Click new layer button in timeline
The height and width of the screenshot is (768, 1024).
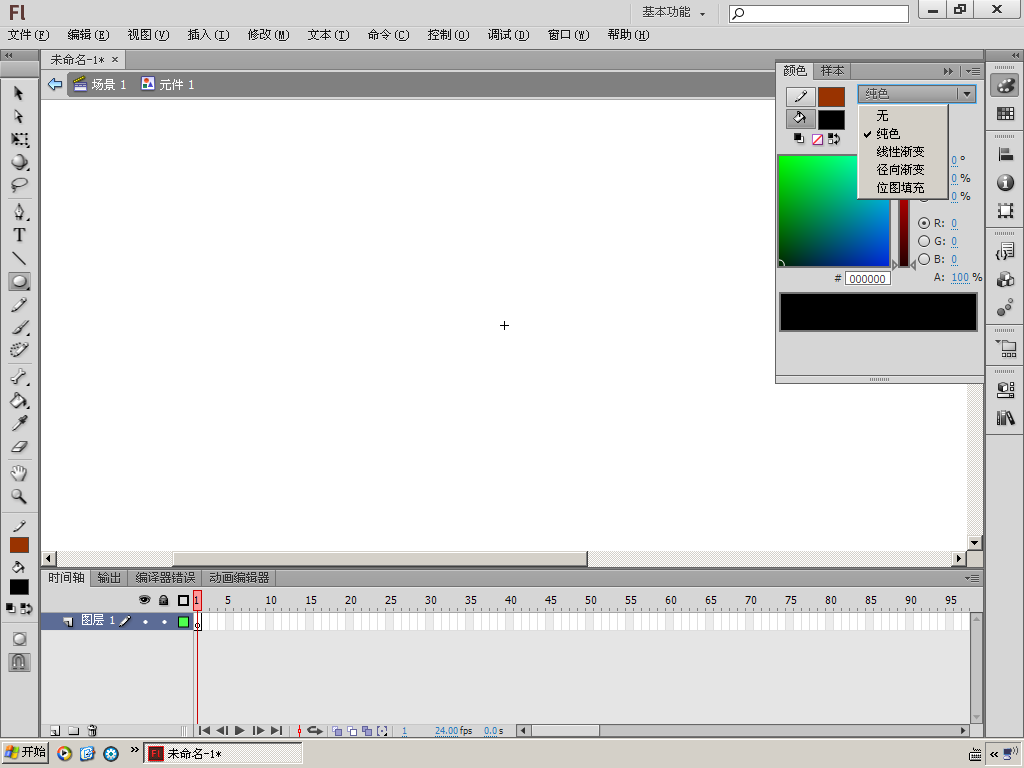point(56,731)
